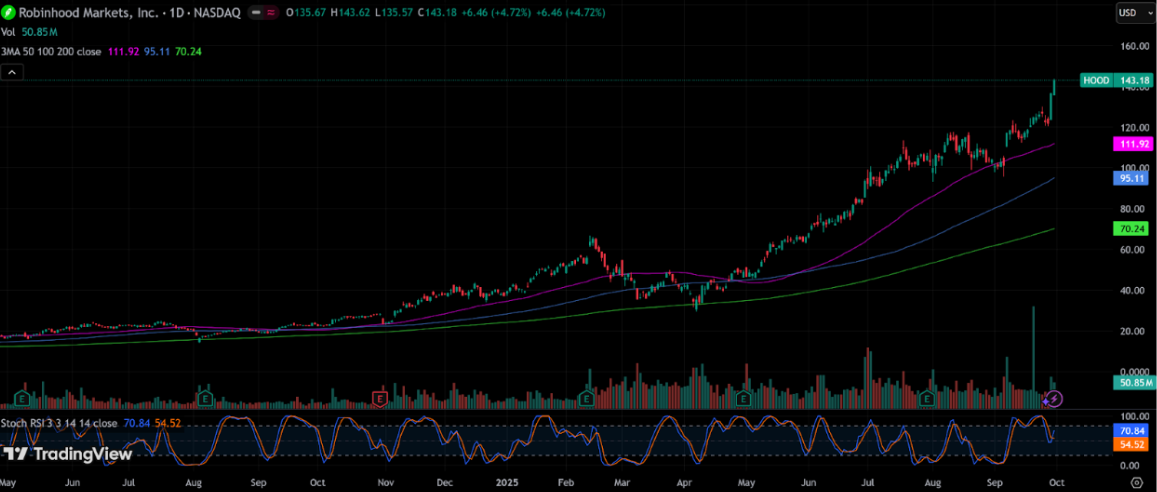Viewport: 1157px width, 492px height.
Task: Click the Robinhood green feather logo
Action: [x=9, y=13]
